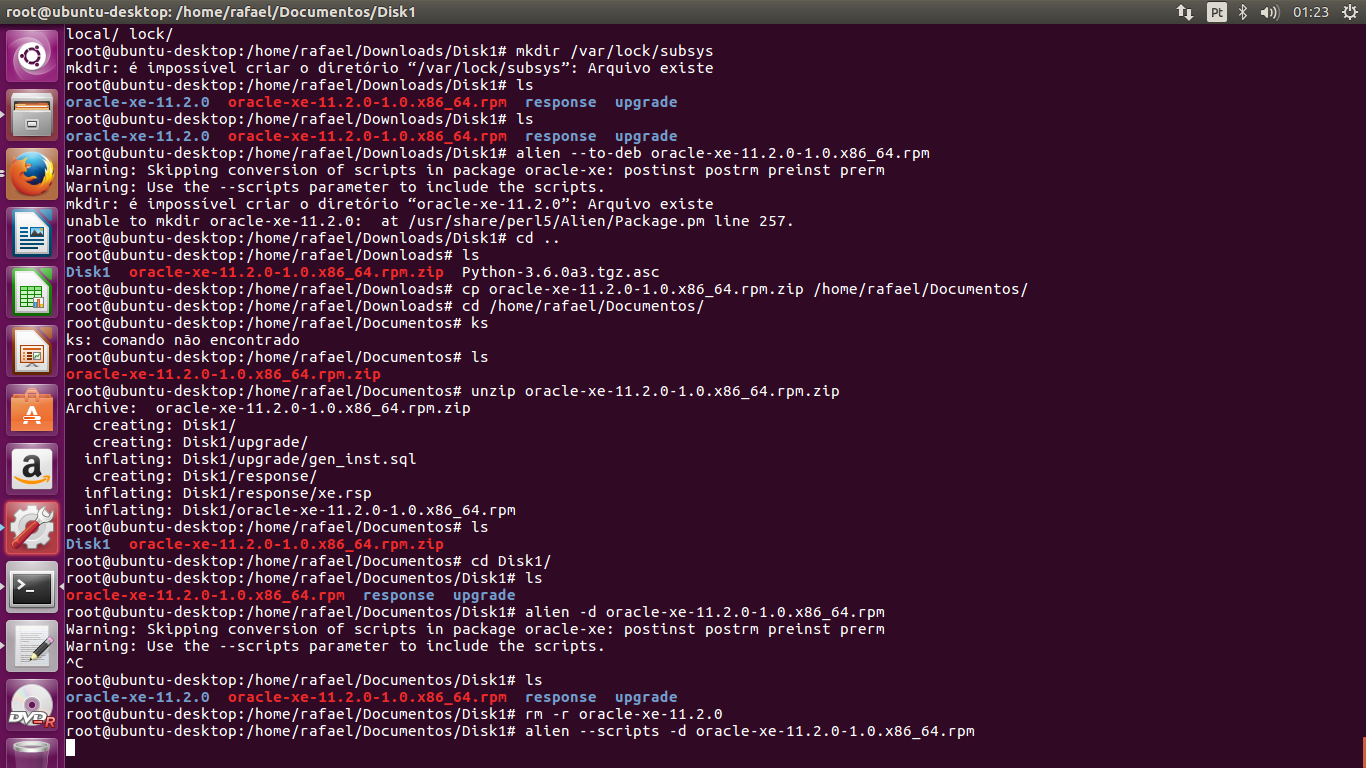1366x768 pixels.
Task: Open the Pt keyboard layout menu
Action: point(1217,12)
